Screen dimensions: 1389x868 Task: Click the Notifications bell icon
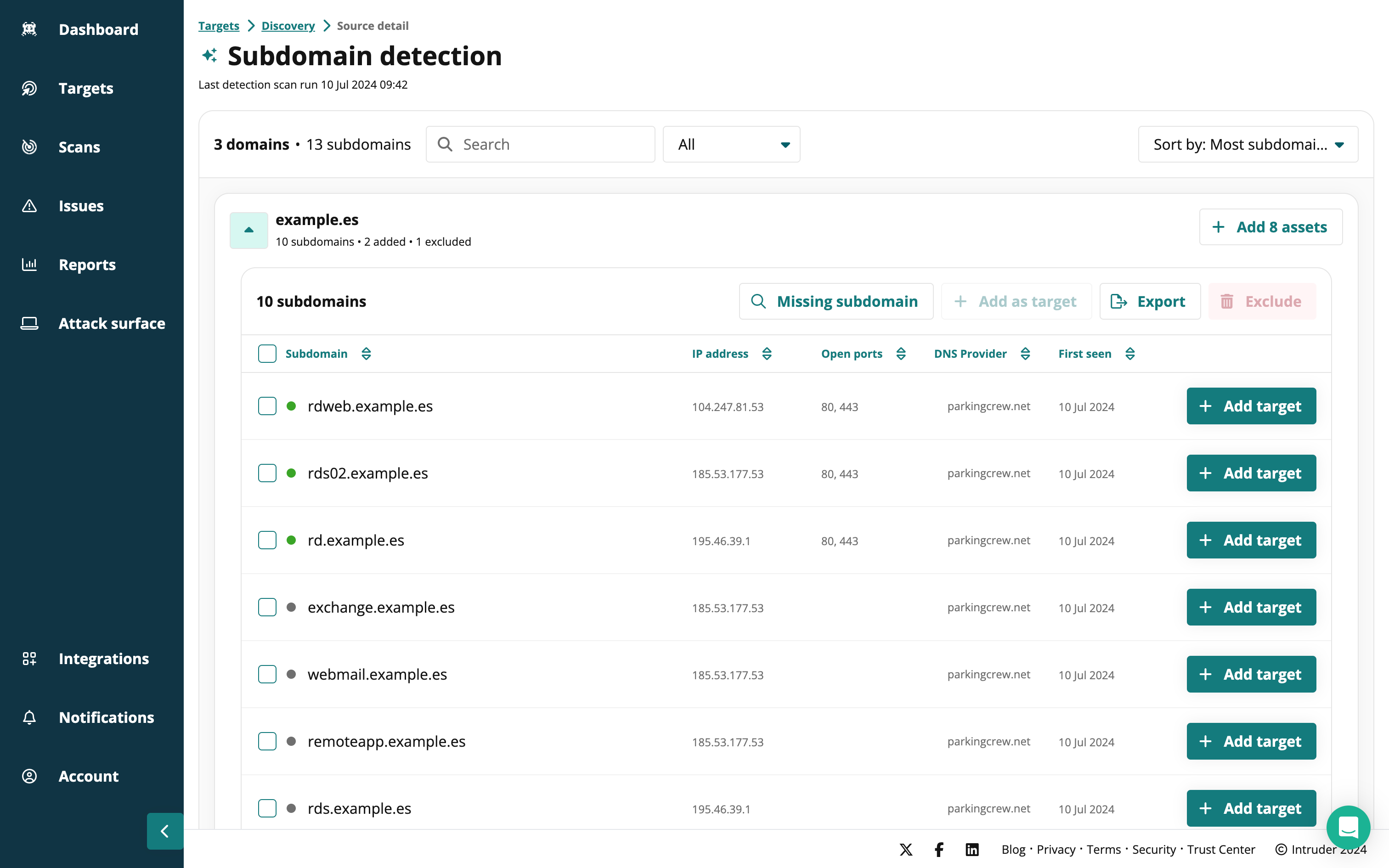[29, 717]
